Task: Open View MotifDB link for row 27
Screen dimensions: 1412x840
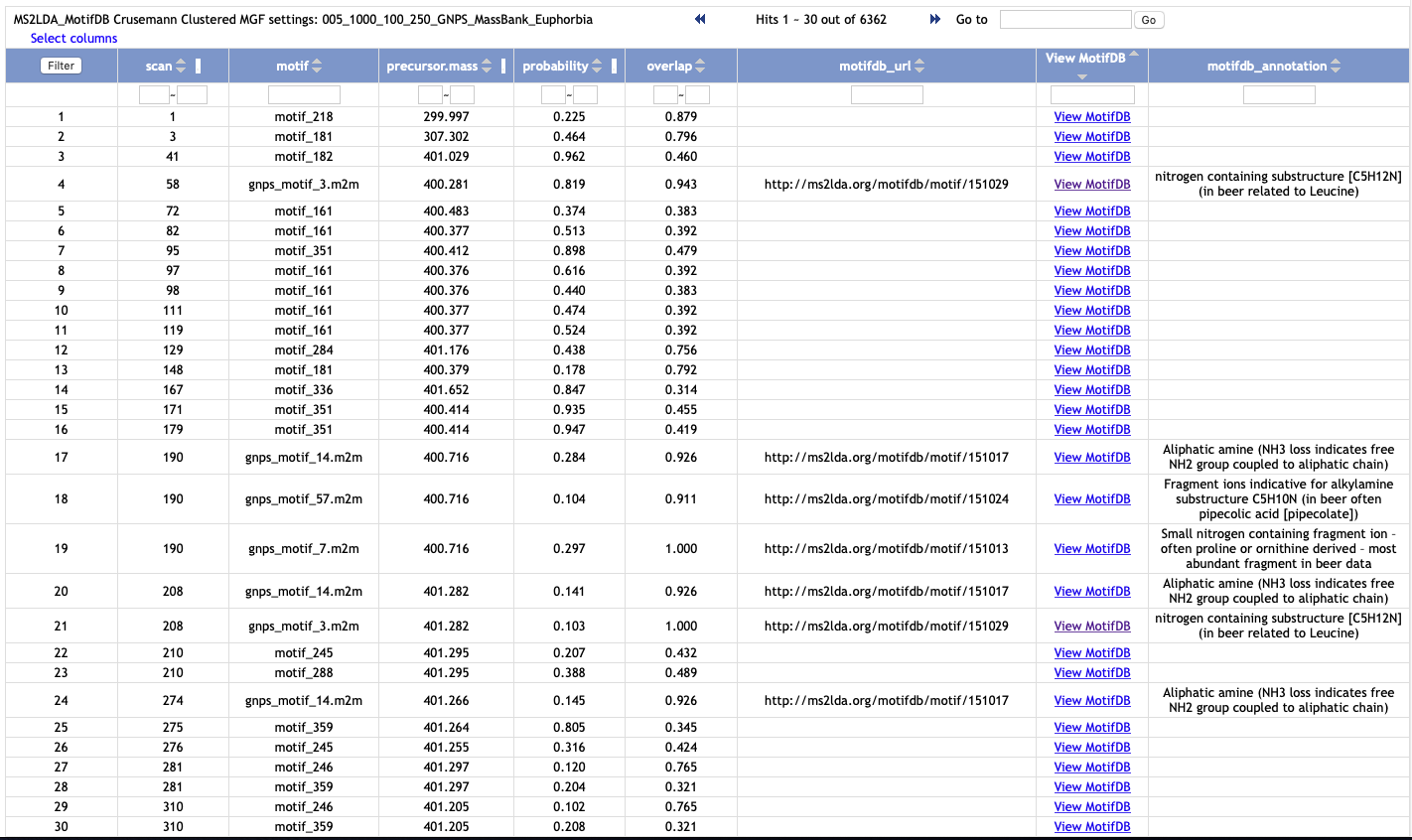Action: tap(1092, 768)
